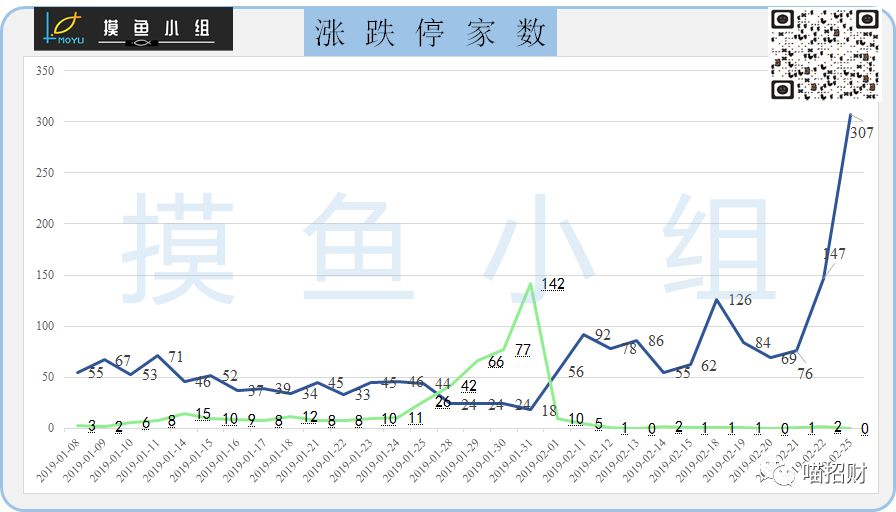Click the data label 37

[255, 391]
